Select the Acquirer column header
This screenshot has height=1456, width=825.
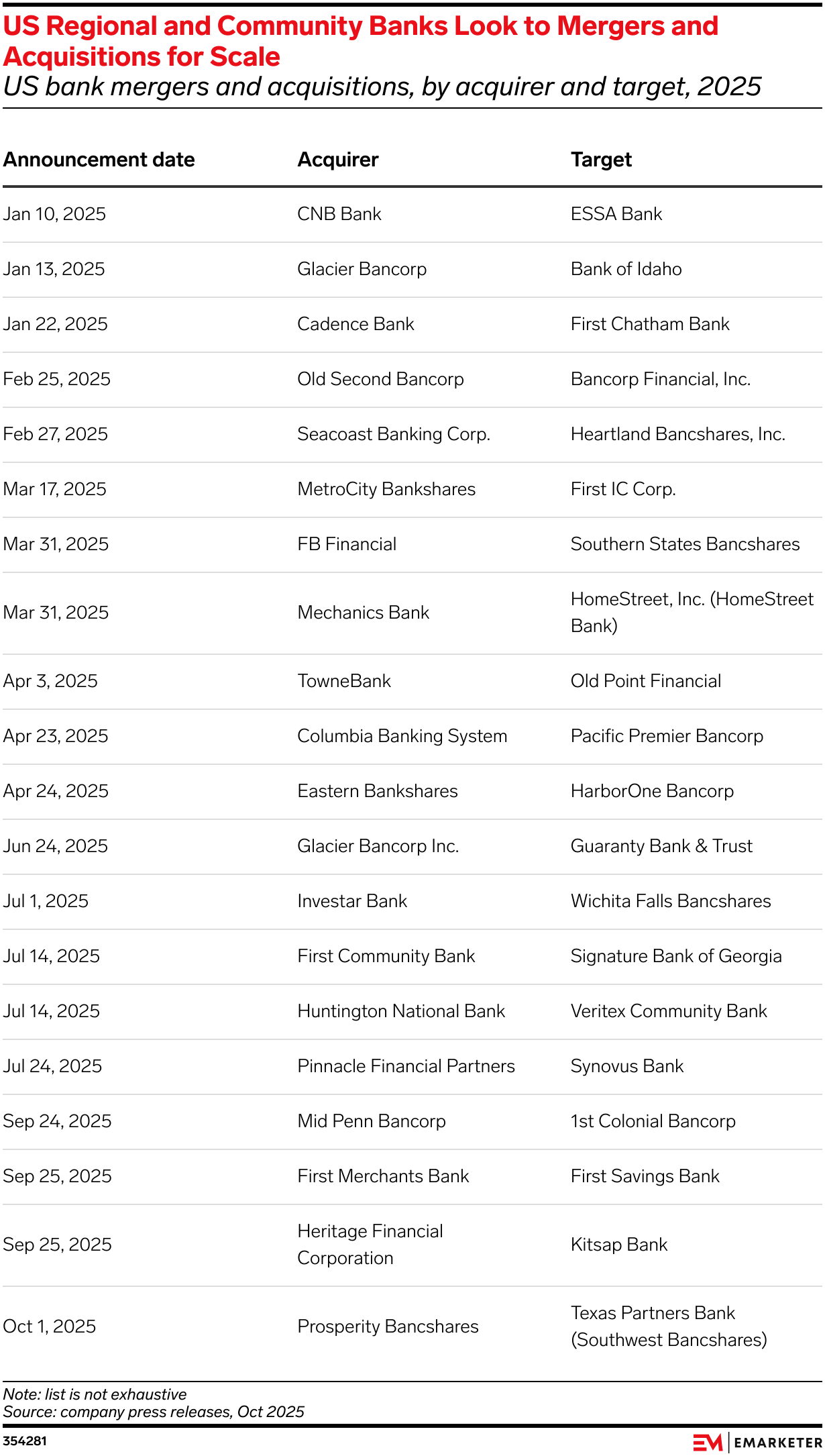pyautogui.click(x=338, y=160)
